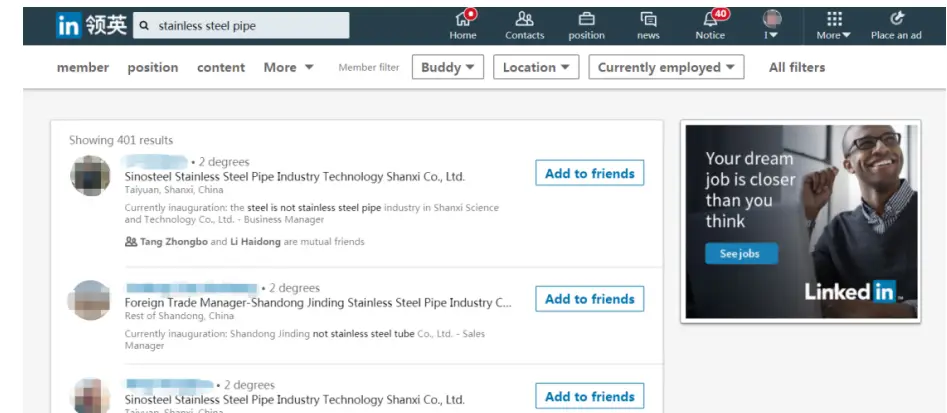Switch to the position tab
The height and width of the screenshot is (413, 947).
click(153, 67)
